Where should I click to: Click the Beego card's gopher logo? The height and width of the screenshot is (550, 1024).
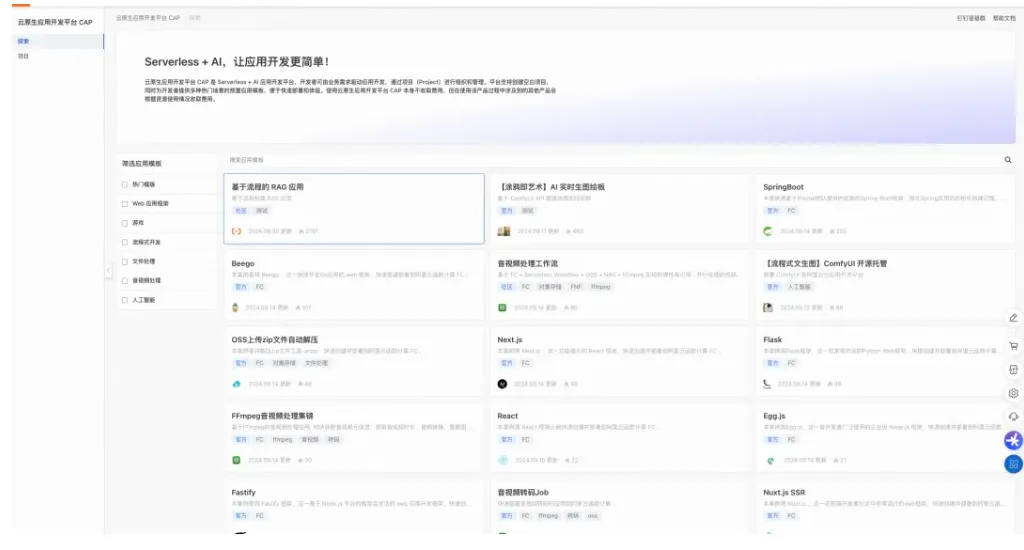click(x=235, y=308)
